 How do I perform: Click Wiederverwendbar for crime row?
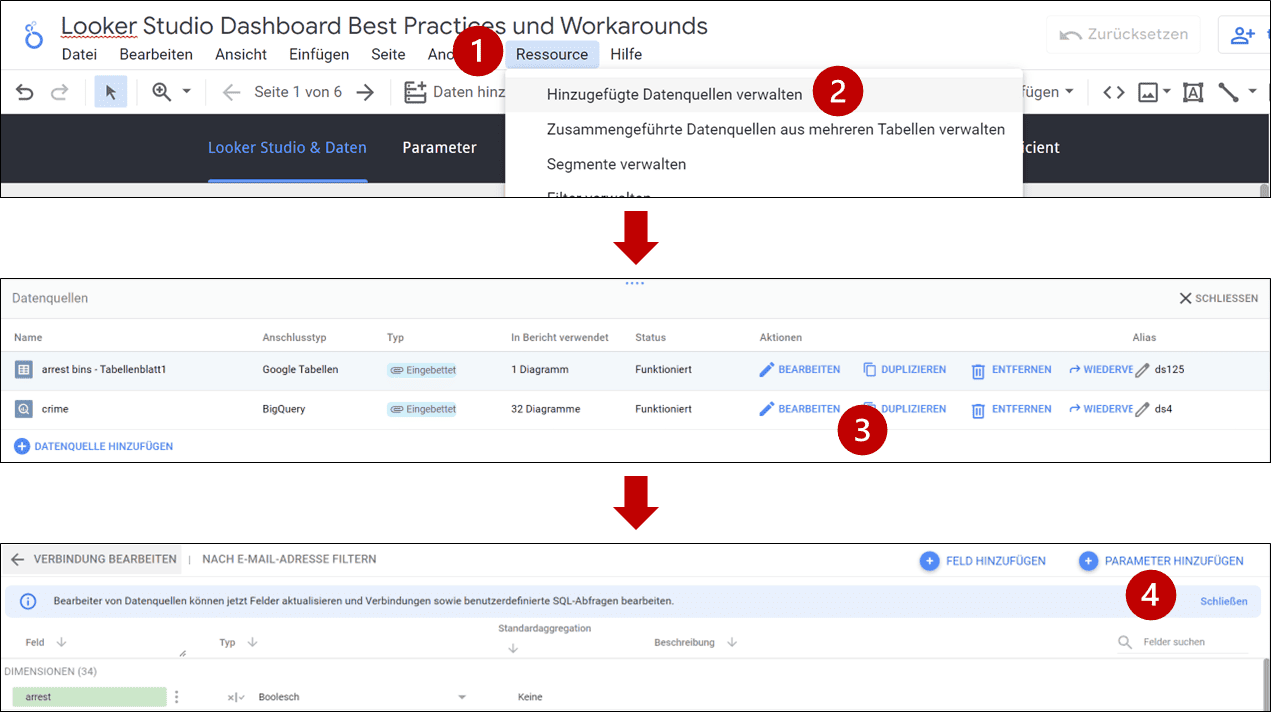1101,409
